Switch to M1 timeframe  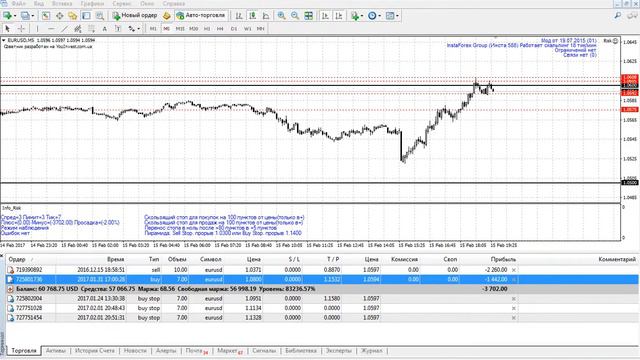pos(153,29)
